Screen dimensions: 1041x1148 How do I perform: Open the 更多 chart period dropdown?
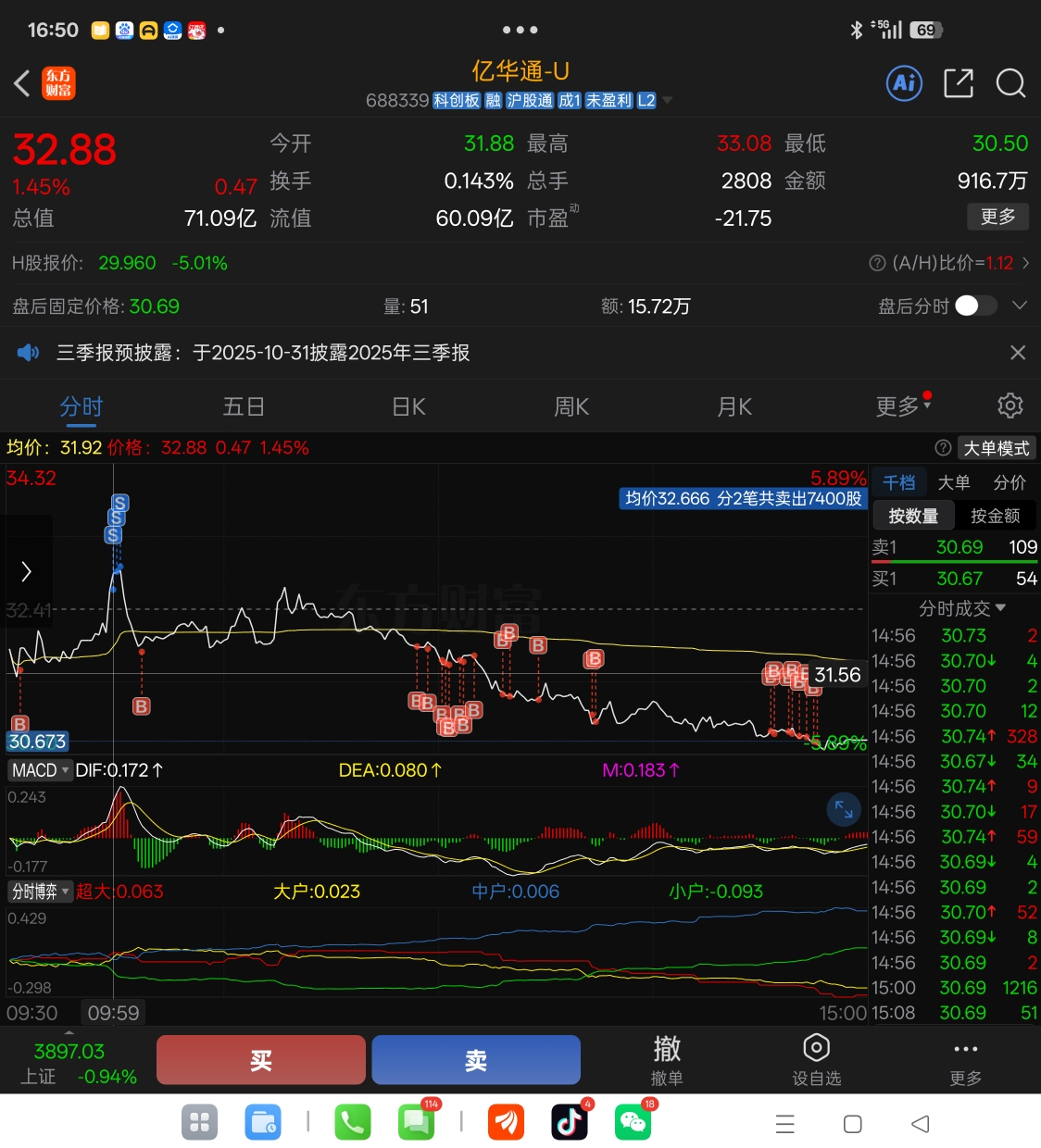(903, 406)
